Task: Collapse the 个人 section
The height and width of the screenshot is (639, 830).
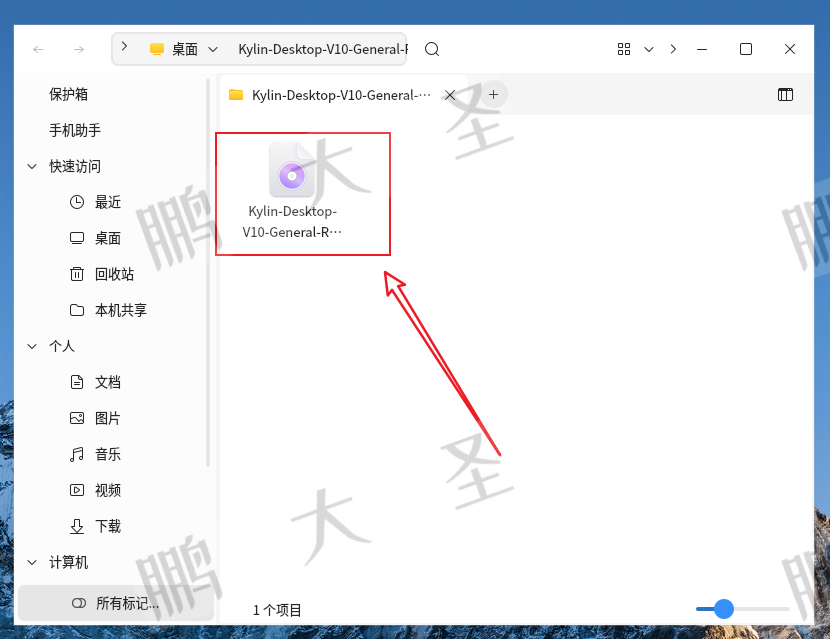Action: pyautogui.click(x=32, y=346)
